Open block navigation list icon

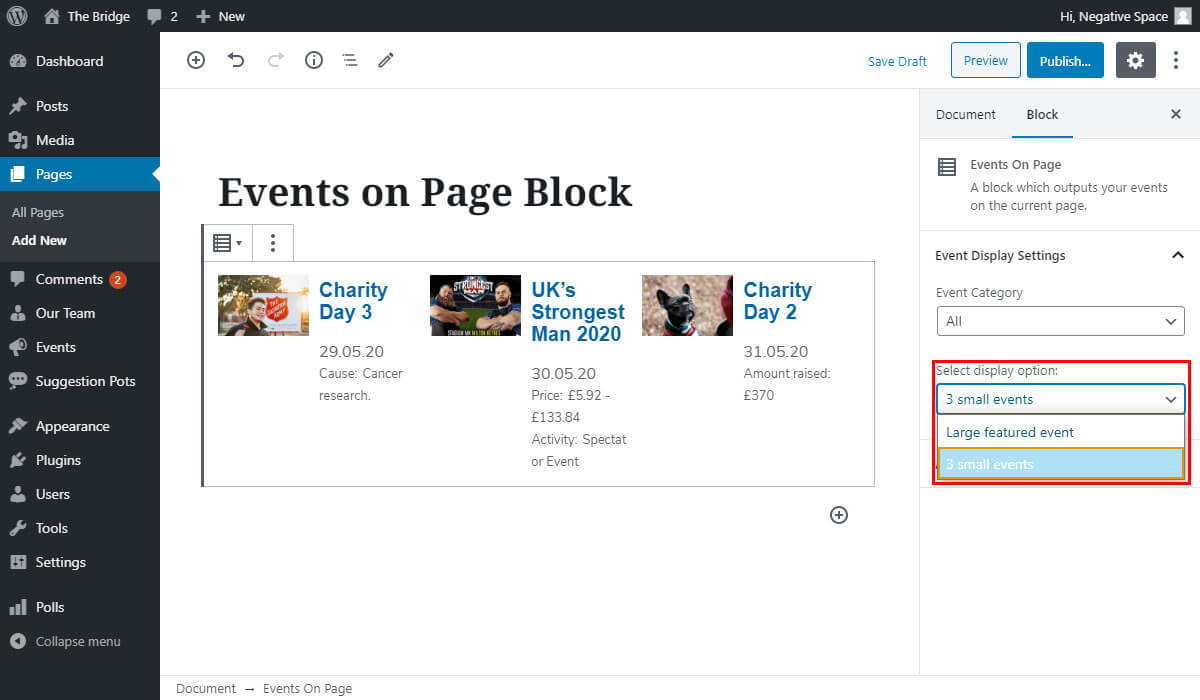pyautogui.click(x=350, y=60)
